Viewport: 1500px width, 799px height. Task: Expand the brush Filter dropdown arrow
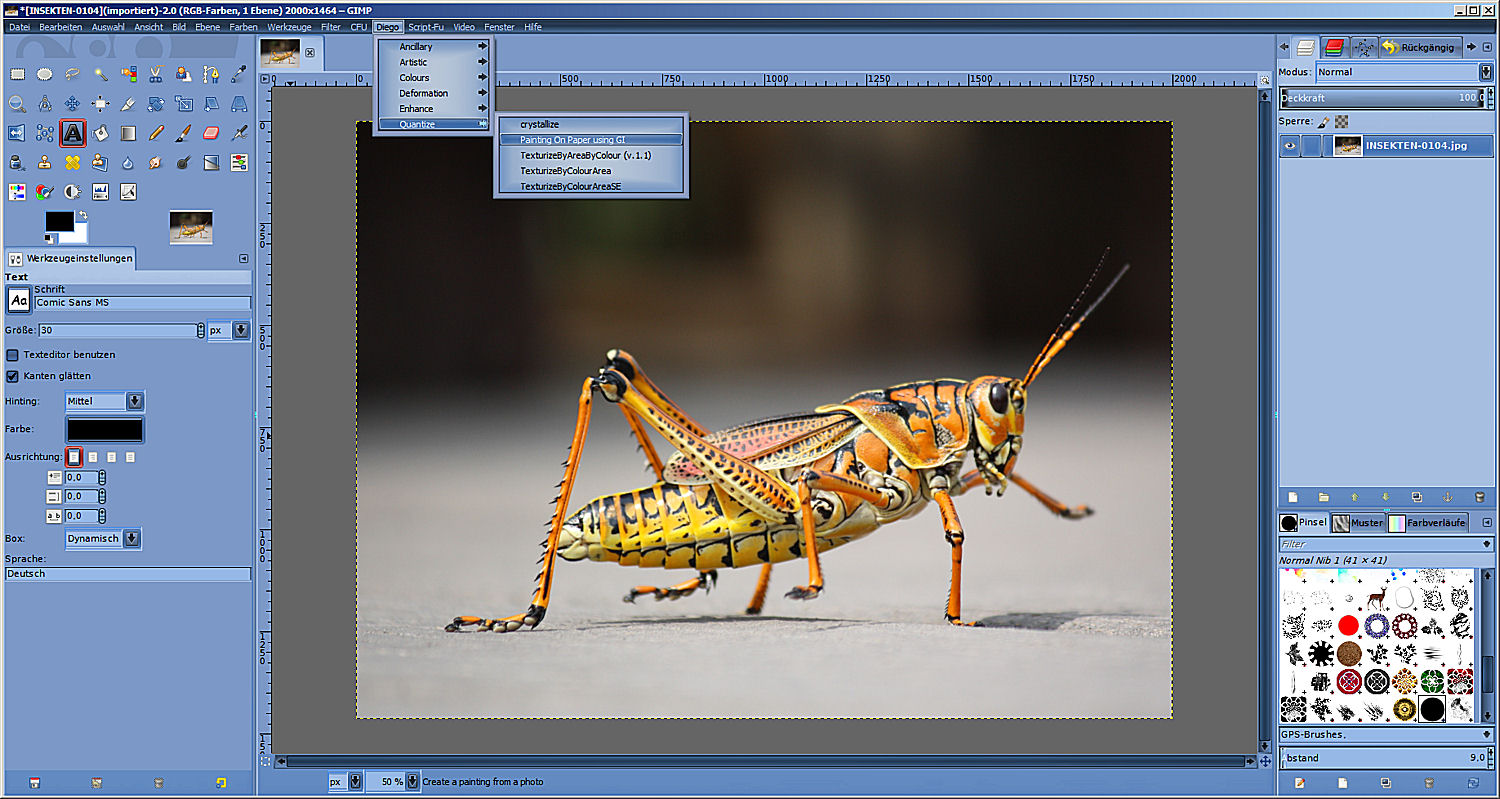(1487, 545)
